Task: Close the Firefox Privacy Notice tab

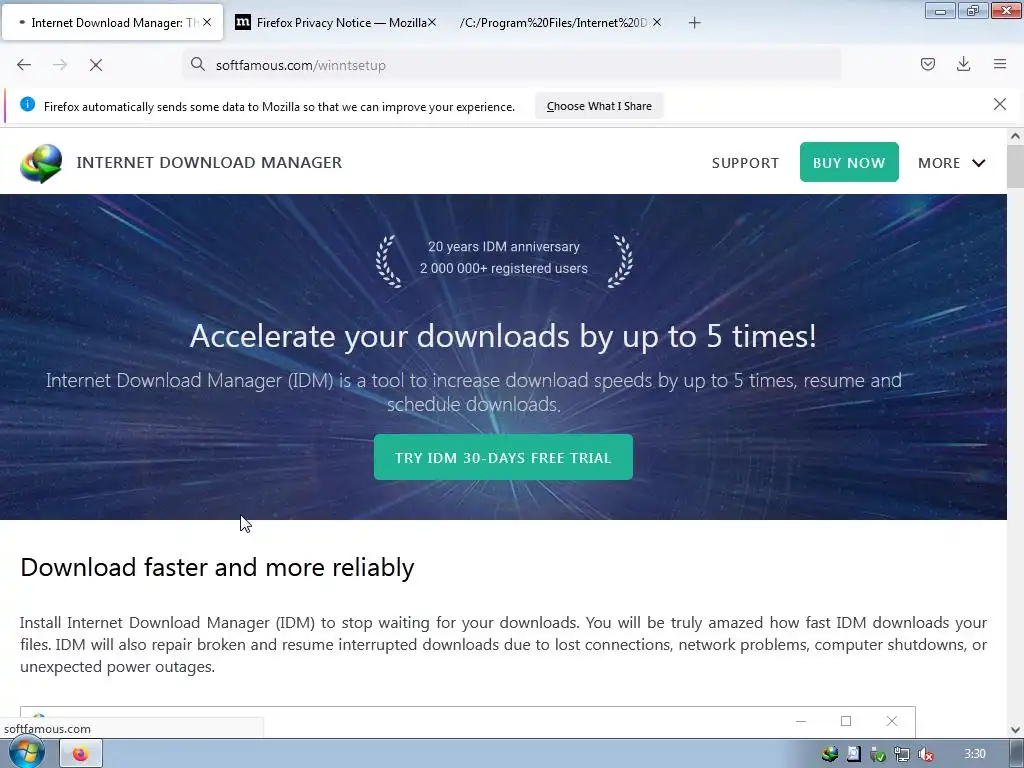Action: coord(432,22)
